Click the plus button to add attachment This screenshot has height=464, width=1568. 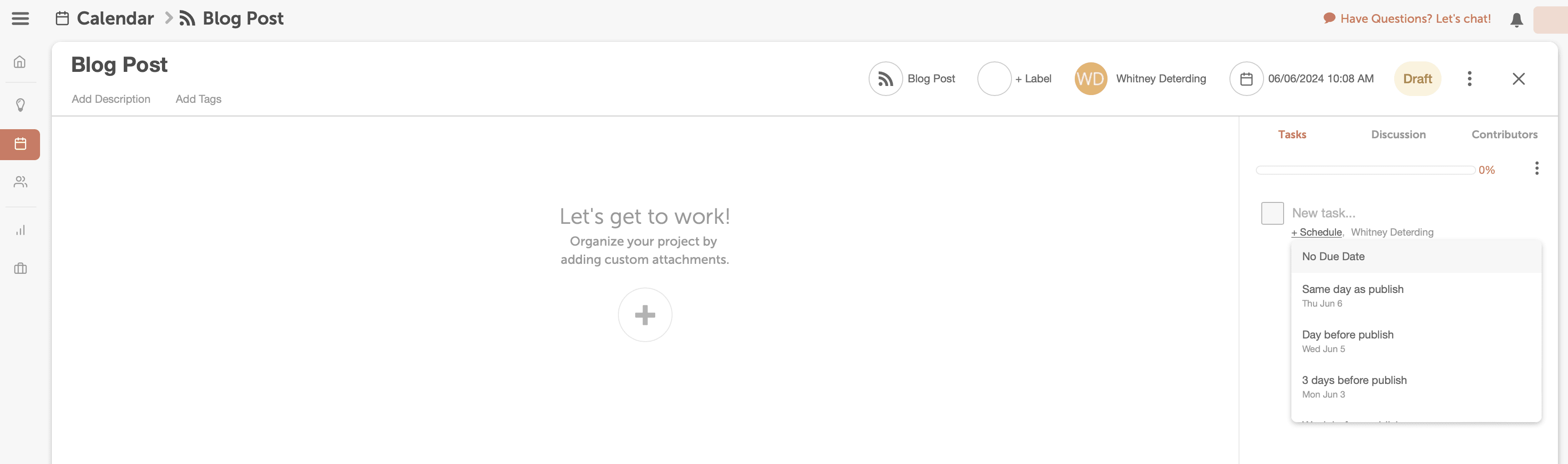click(645, 315)
